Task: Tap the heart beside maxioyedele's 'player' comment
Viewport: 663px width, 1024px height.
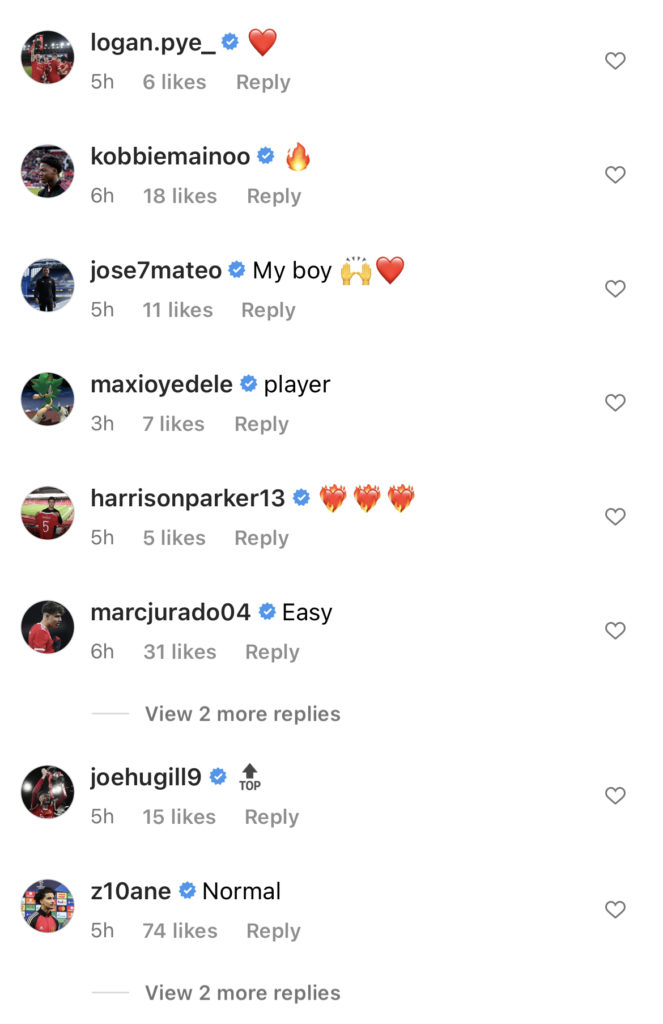Action: pos(615,402)
